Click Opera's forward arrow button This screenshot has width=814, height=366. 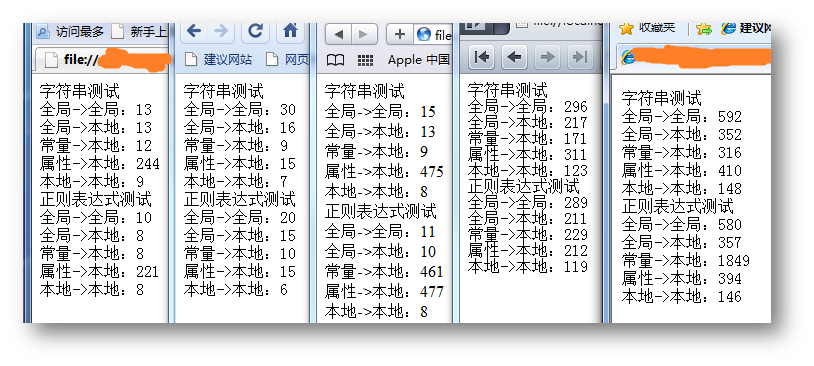(x=547, y=57)
